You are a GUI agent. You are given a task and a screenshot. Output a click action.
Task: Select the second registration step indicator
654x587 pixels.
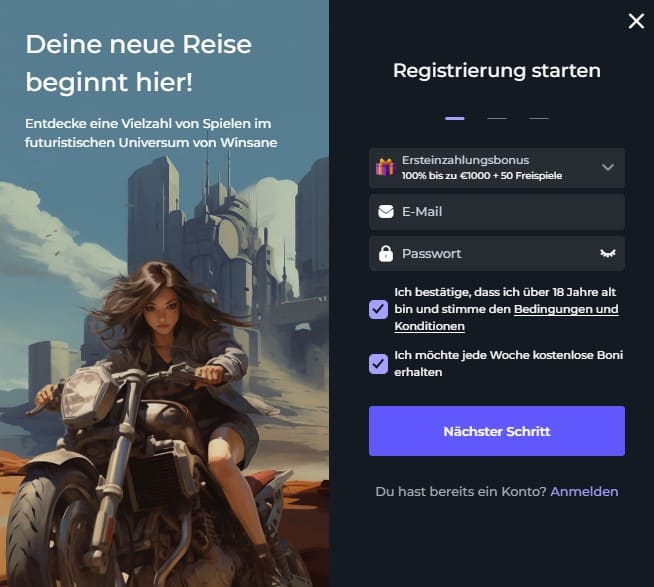pyautogui.click(x=497, y=118)
